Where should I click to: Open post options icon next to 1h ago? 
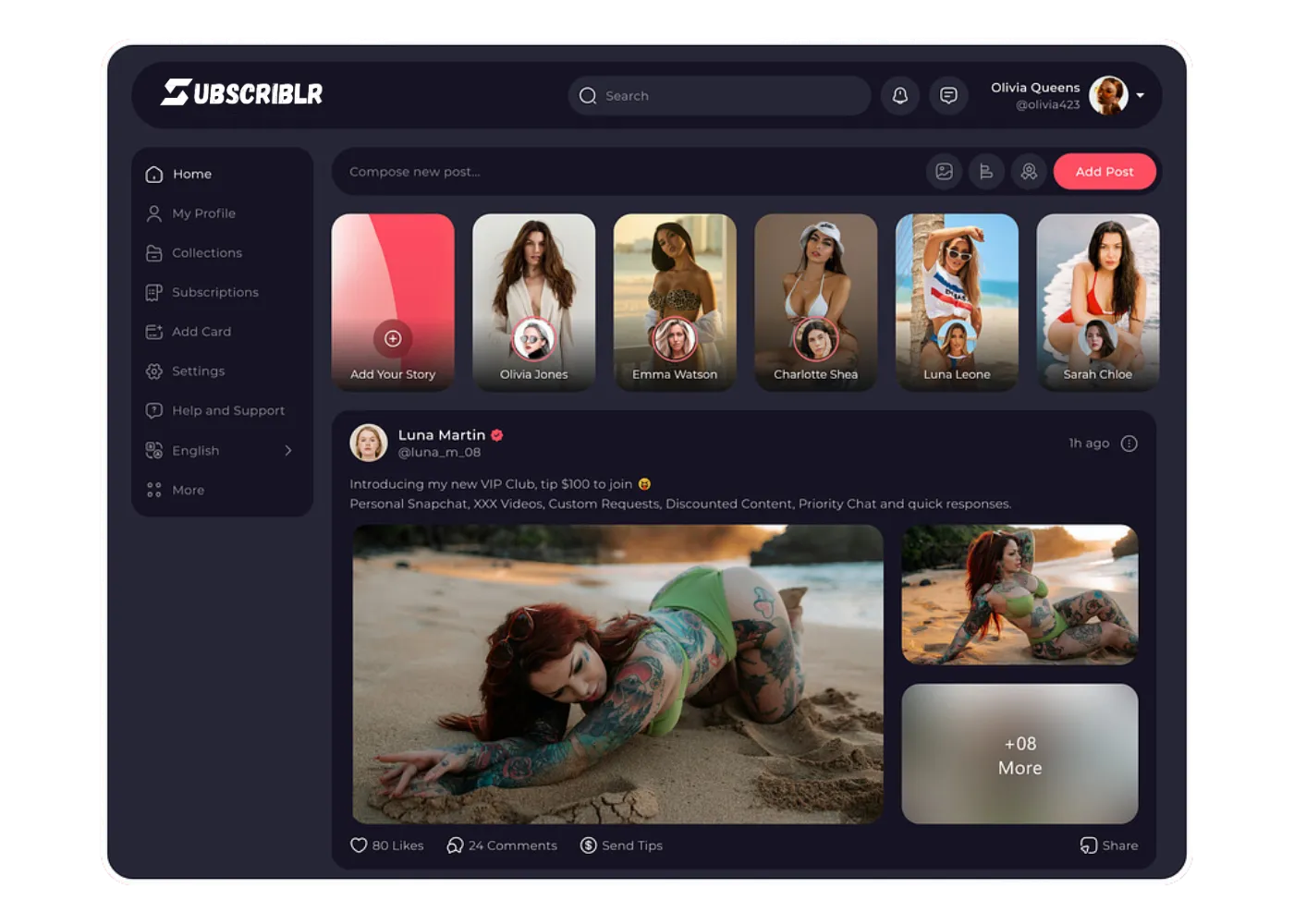[x=1129, y=444]
